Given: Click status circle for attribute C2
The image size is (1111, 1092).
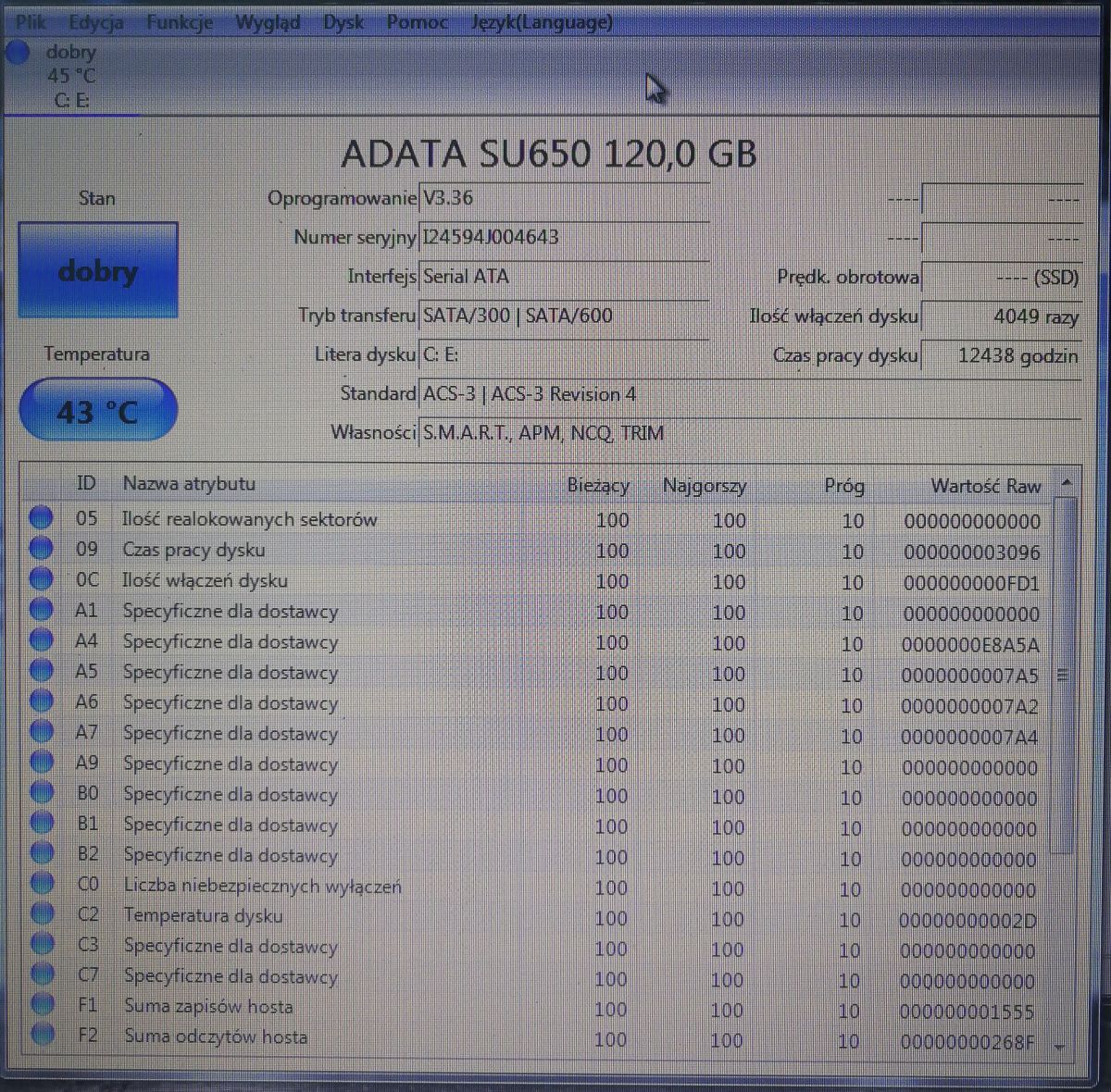Looking at the screenshot, I should coord(42,914).
